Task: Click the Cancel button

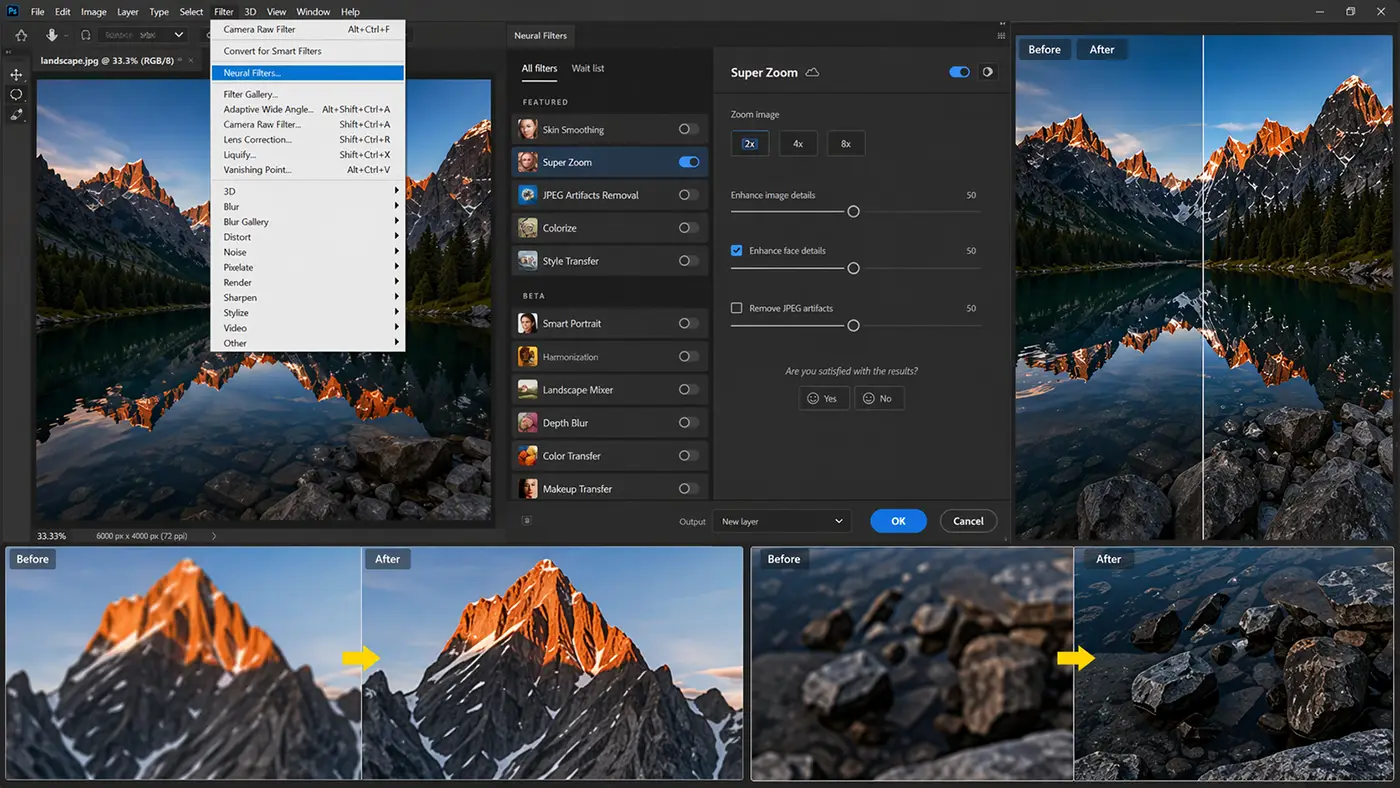Action: coord(968,521)
